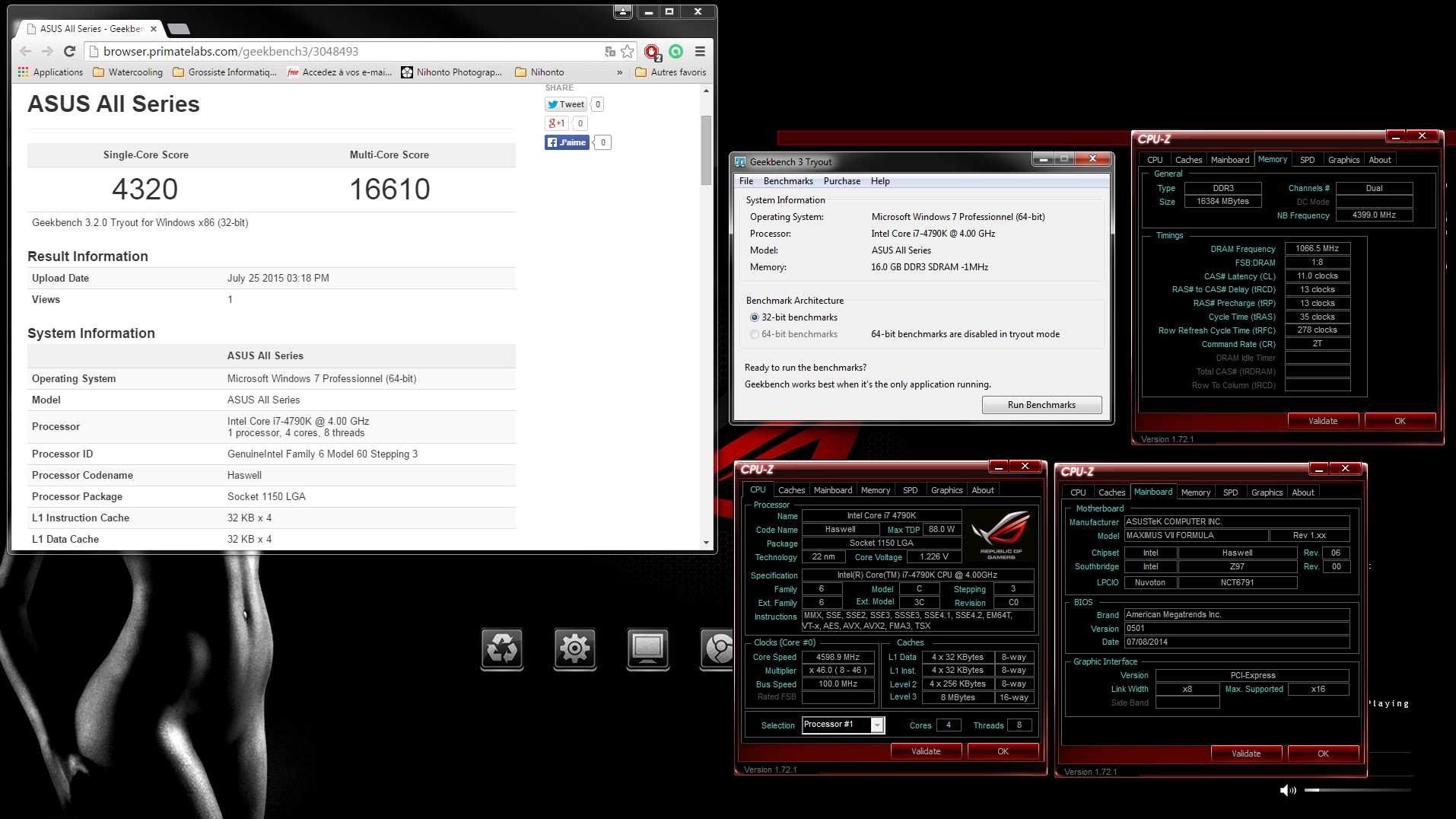Click the Facebook J'aime button
Screen dimensions: 1456x819
[x=567, y=142]
